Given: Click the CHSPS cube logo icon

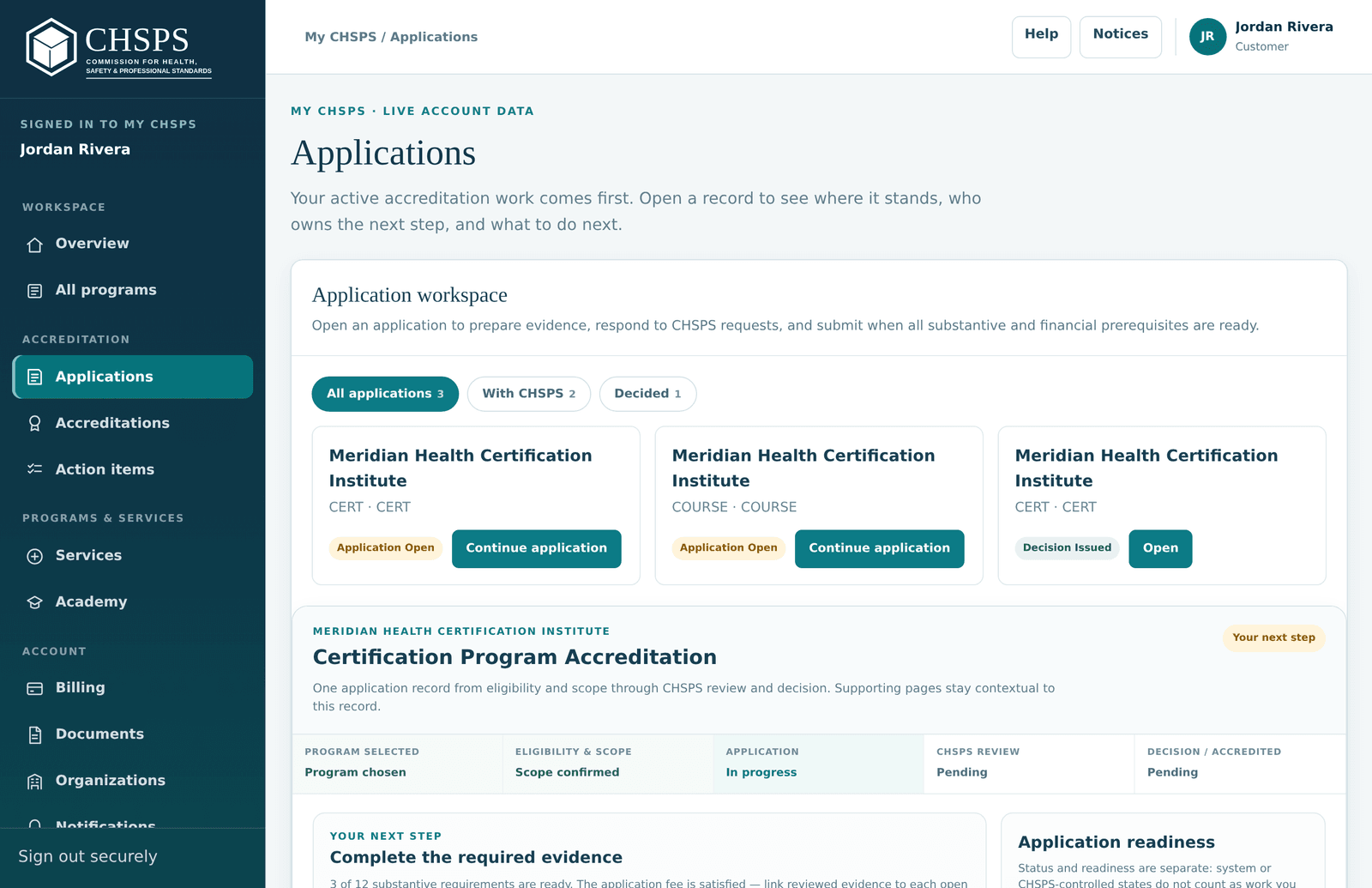Looking at the screenshot, I should tap(51, 47).
